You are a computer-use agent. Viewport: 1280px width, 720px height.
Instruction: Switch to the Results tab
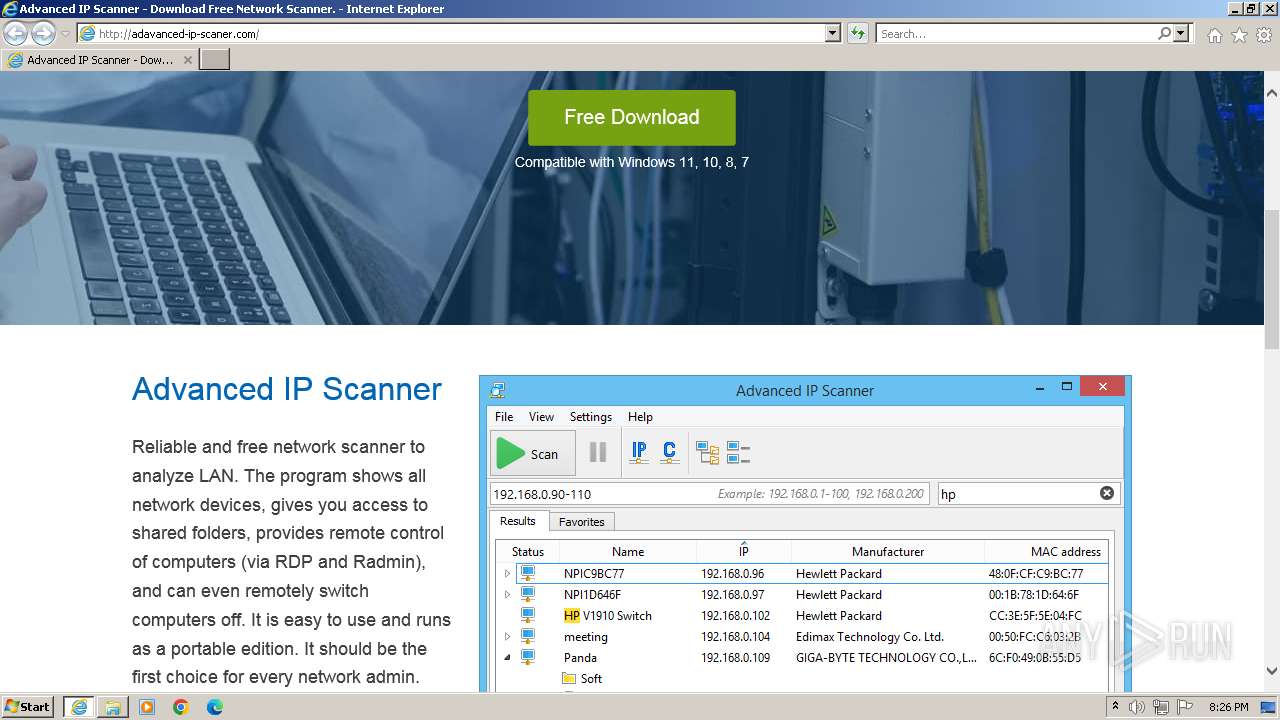tap(517, 521)
